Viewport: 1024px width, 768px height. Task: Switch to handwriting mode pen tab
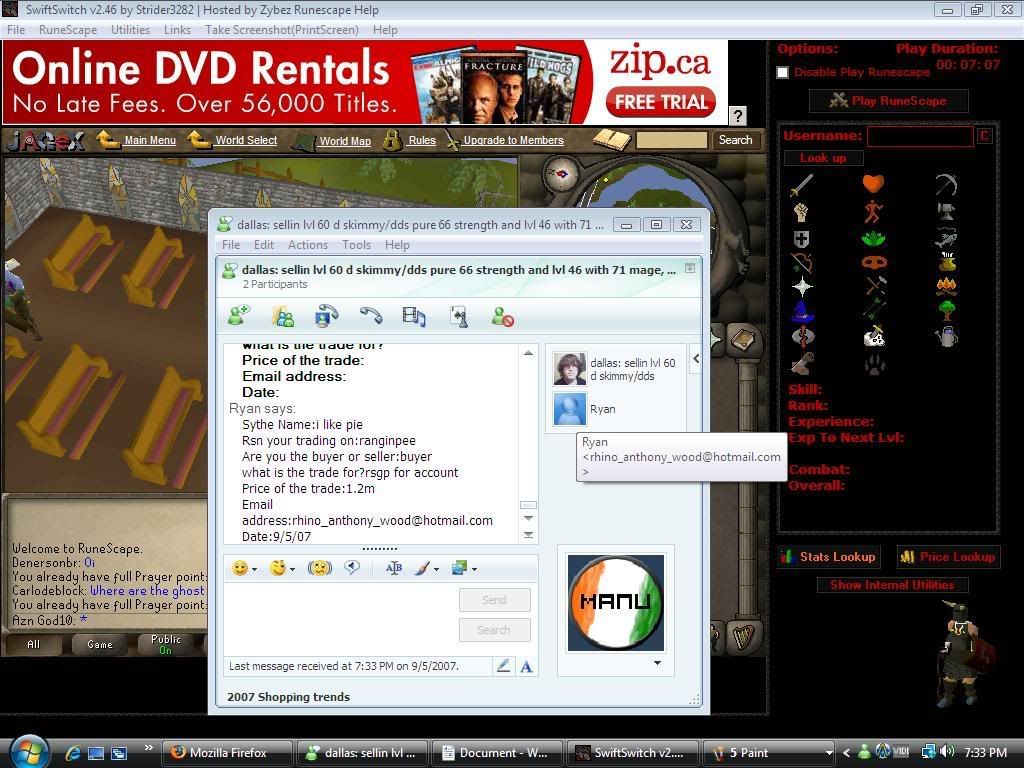pyautogui.click(x=503, y=666)
